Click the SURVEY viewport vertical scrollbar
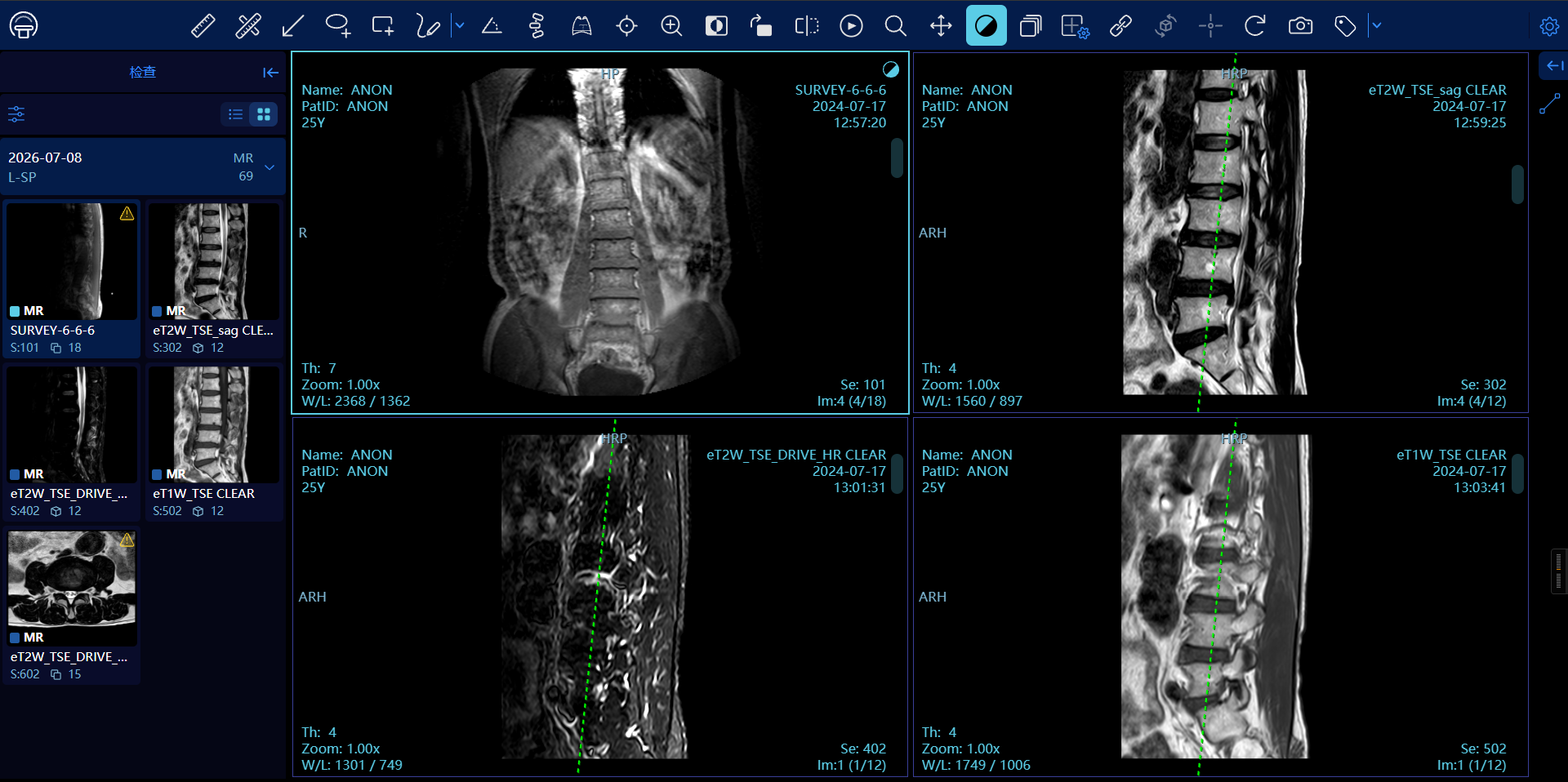The image size is (1568, 782). (897, 158)
